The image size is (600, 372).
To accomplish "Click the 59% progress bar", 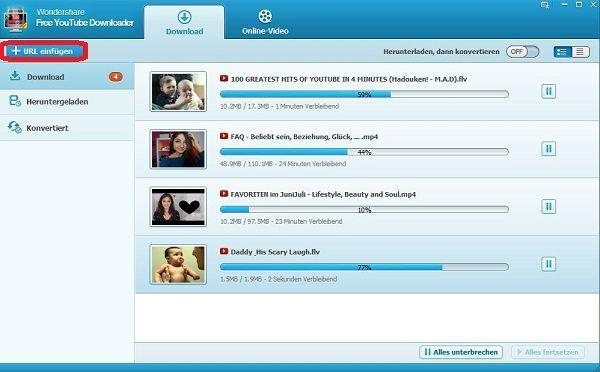I will tap(364, 94).
